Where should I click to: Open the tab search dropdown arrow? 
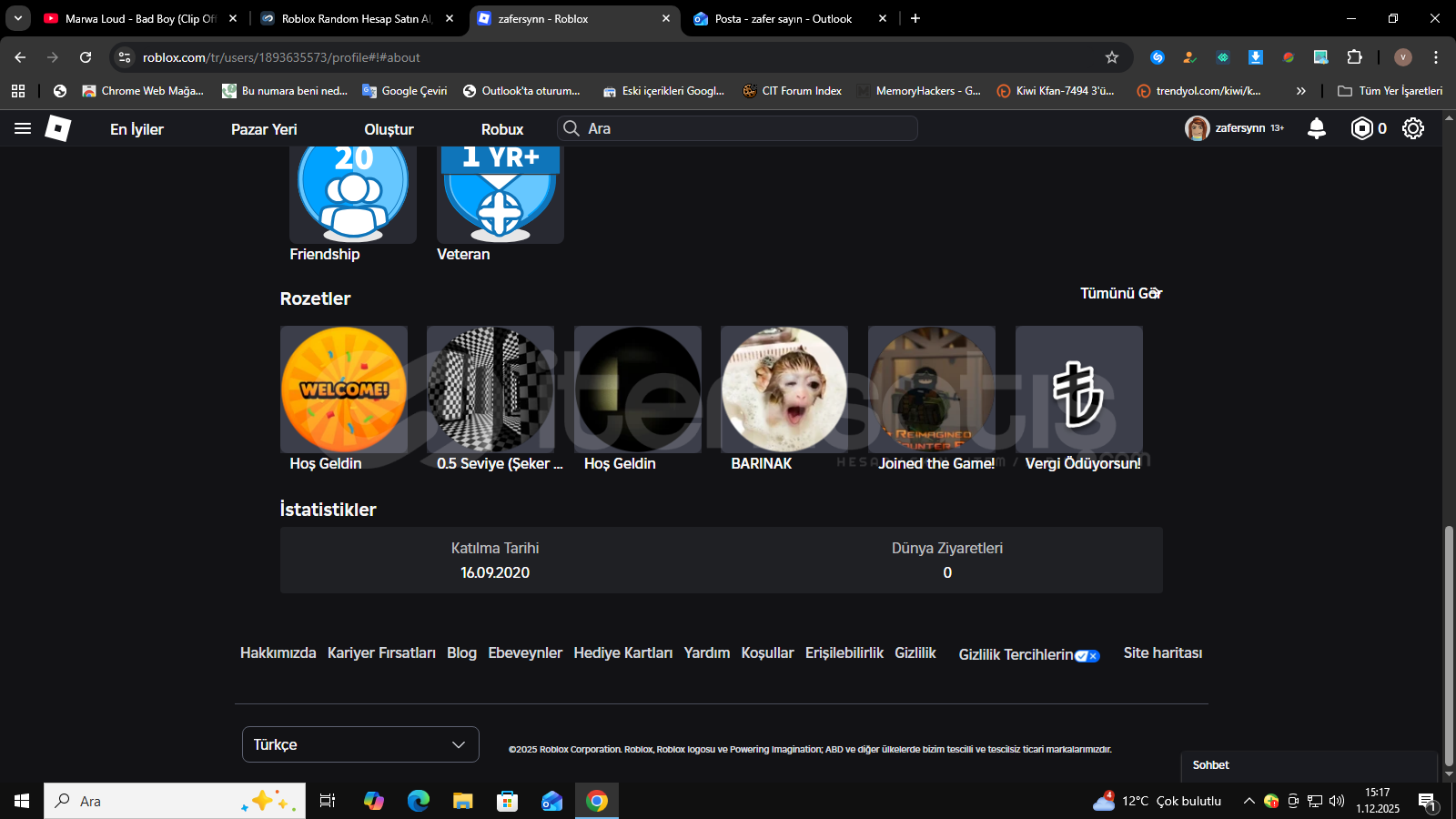(18, 18)
